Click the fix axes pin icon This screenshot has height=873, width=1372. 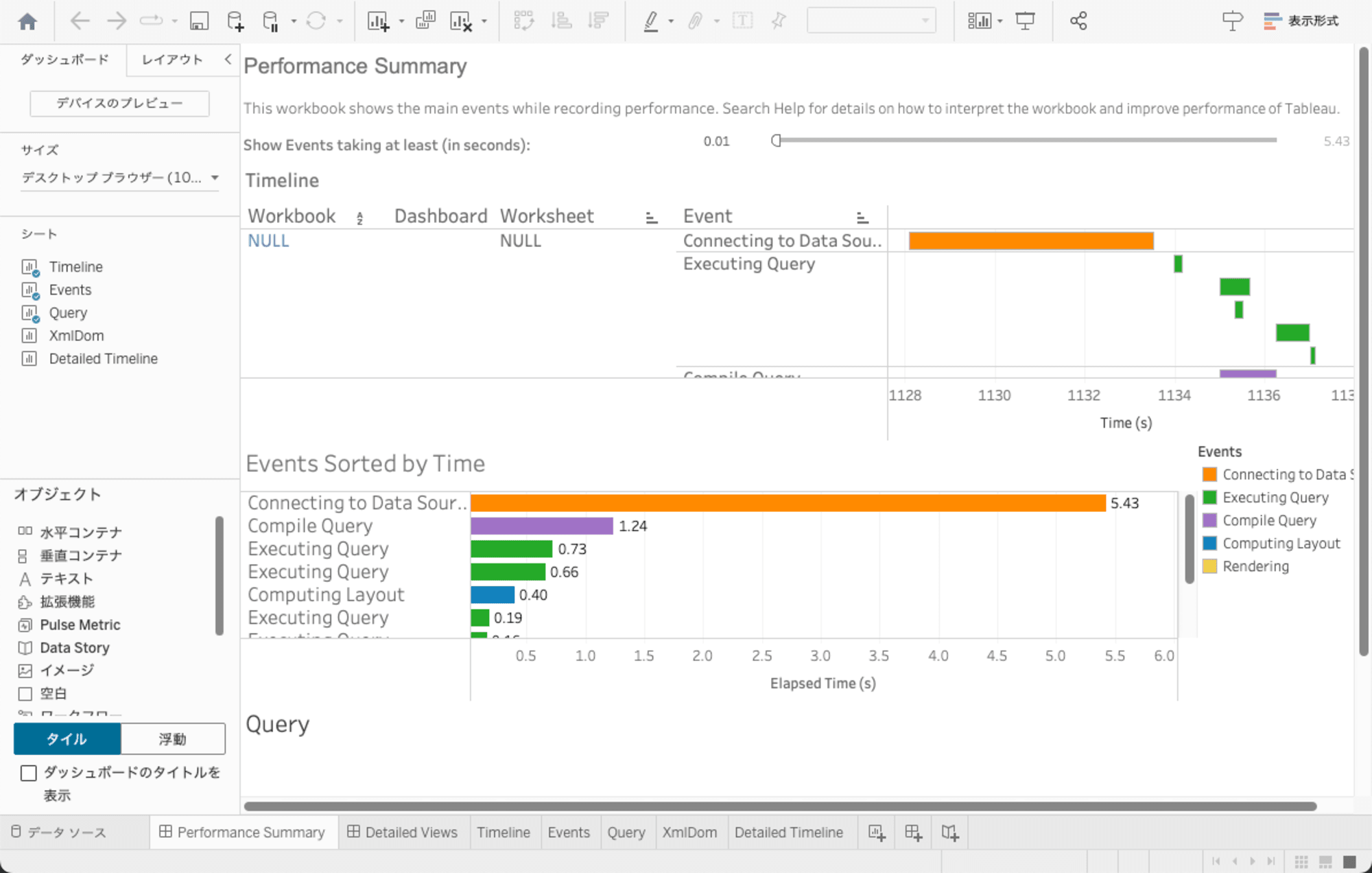[778, 21]
